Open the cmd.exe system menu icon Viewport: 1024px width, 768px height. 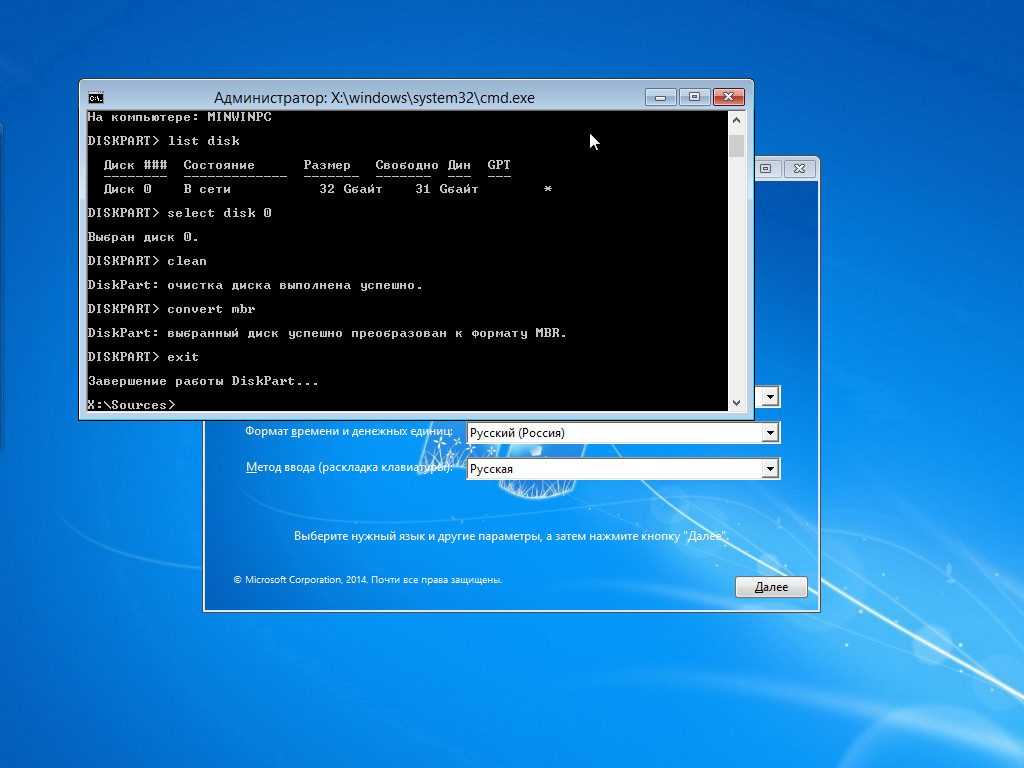click(x=95, y=97)
